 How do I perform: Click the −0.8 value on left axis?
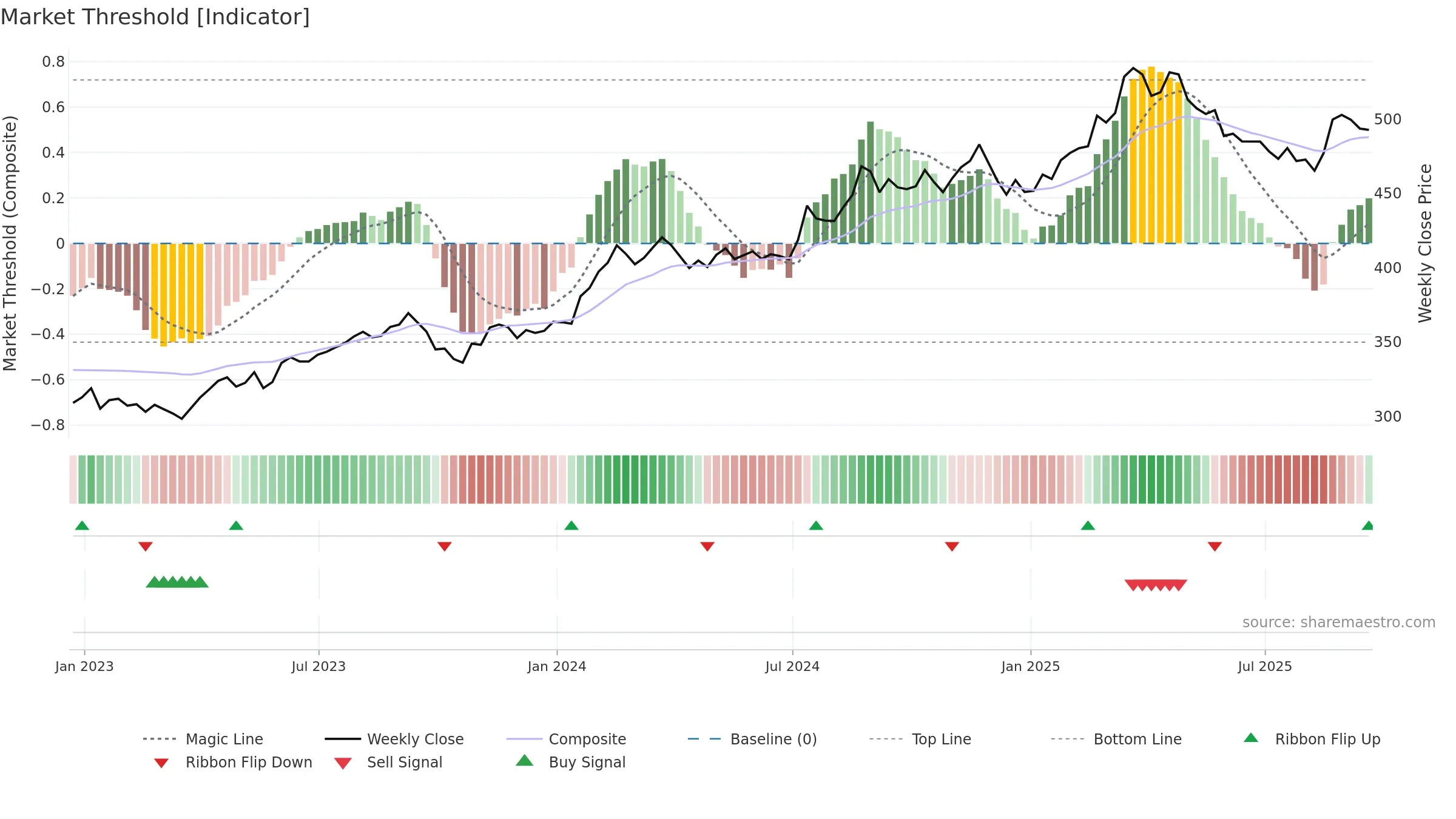[x=48, y=425]
